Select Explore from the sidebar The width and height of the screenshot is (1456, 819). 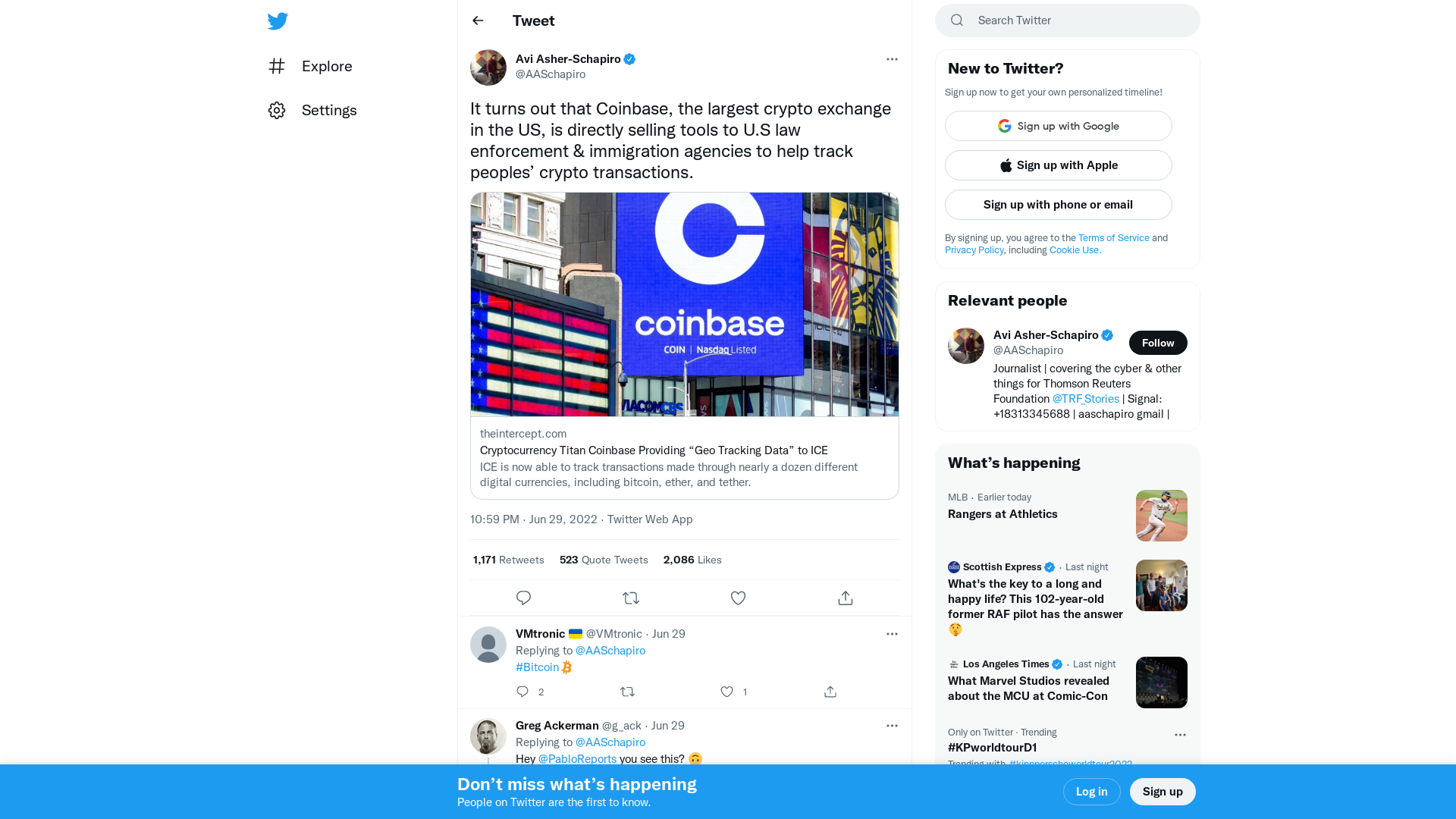pos(326,66)
